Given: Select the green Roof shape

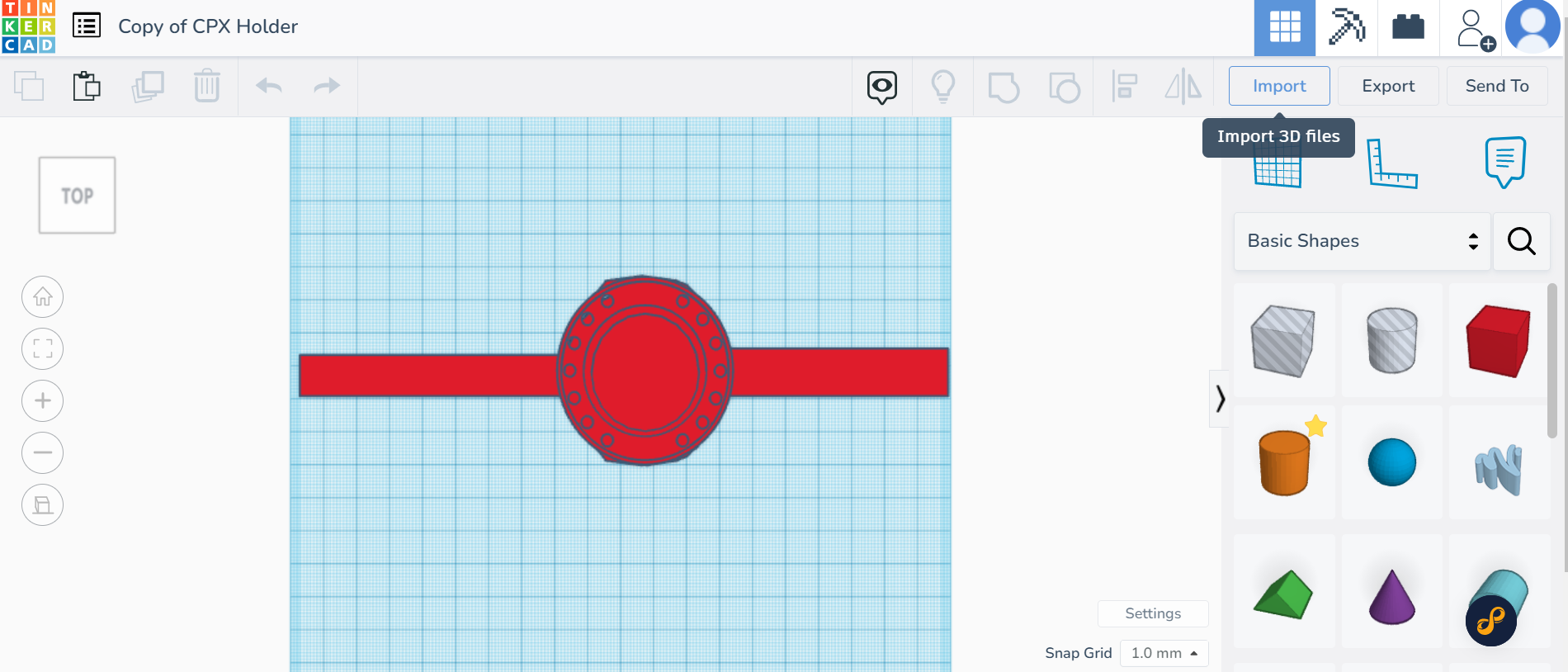Looking at the screenshot, I should (x=1284, y=592).
